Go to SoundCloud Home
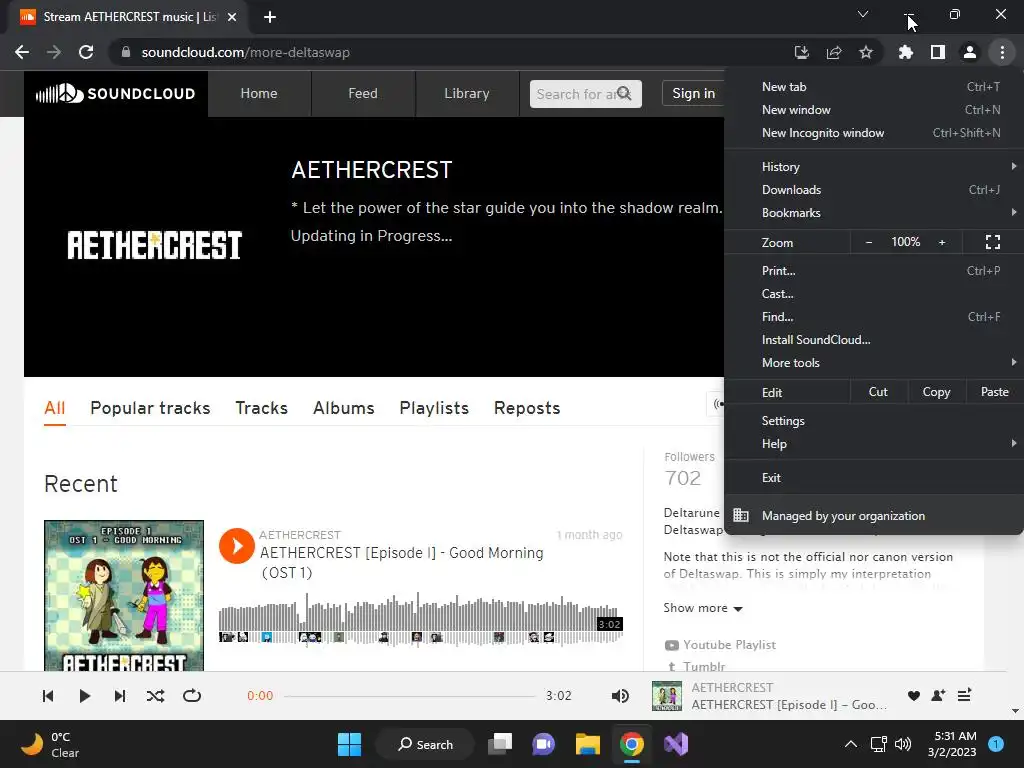 [x=259, y=93]
